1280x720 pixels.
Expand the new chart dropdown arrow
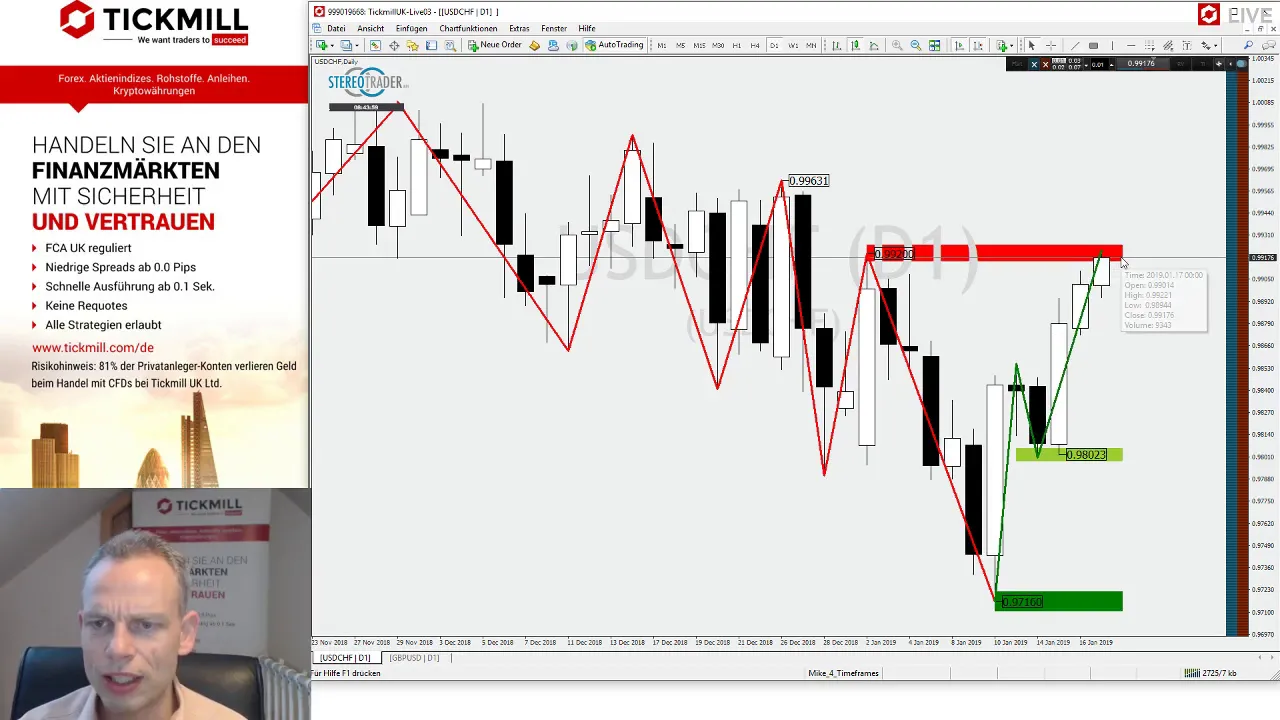333,46
